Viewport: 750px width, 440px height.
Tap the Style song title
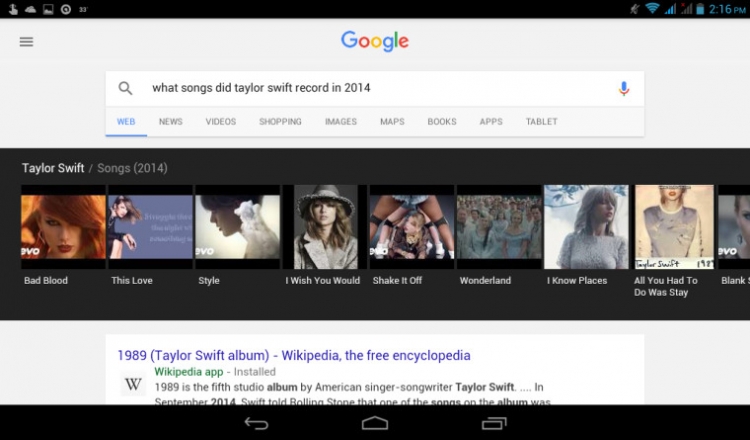(209, 281)
